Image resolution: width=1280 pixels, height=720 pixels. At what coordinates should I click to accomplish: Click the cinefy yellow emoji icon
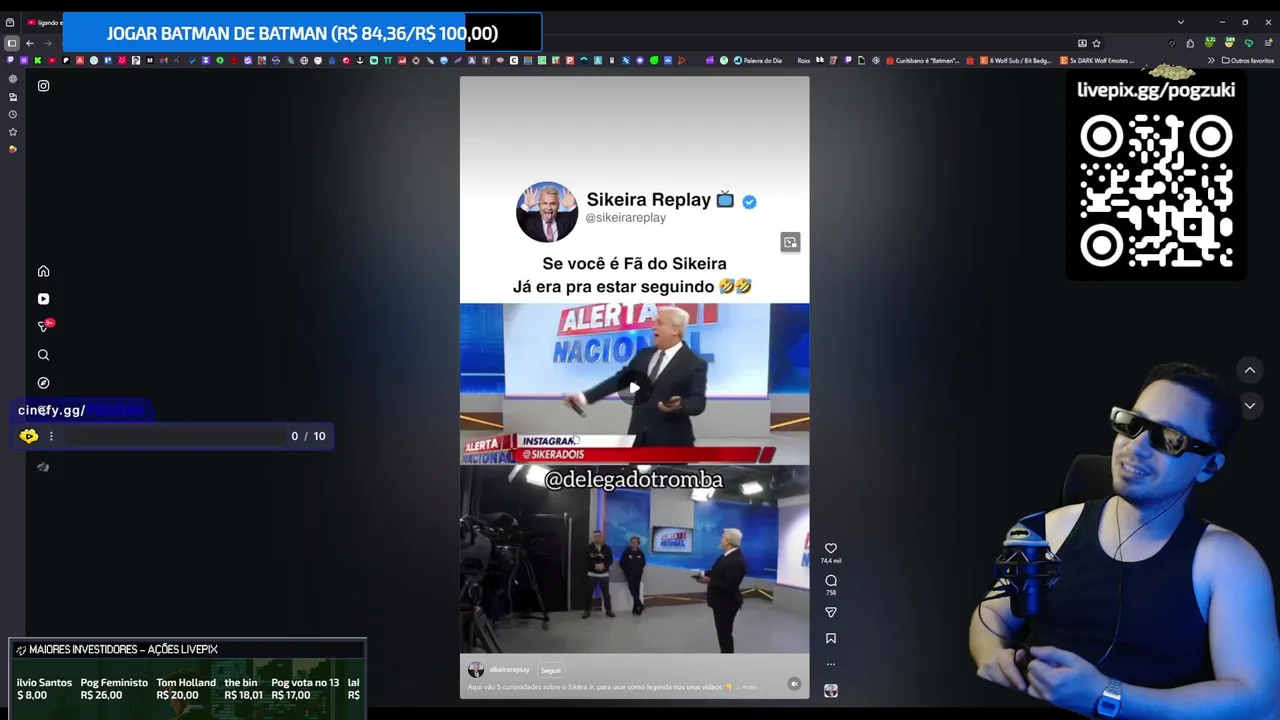coord(29,436)
